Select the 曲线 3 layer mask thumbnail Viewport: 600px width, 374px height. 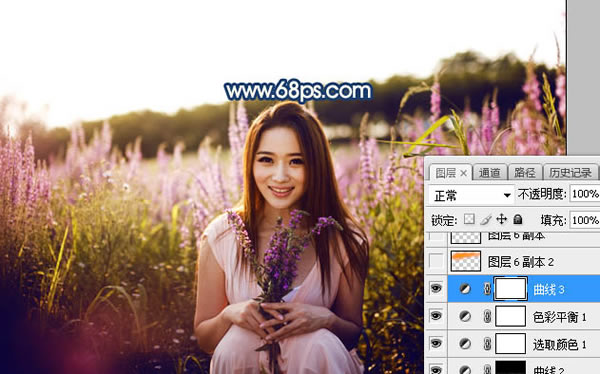(x=510, y=289)
